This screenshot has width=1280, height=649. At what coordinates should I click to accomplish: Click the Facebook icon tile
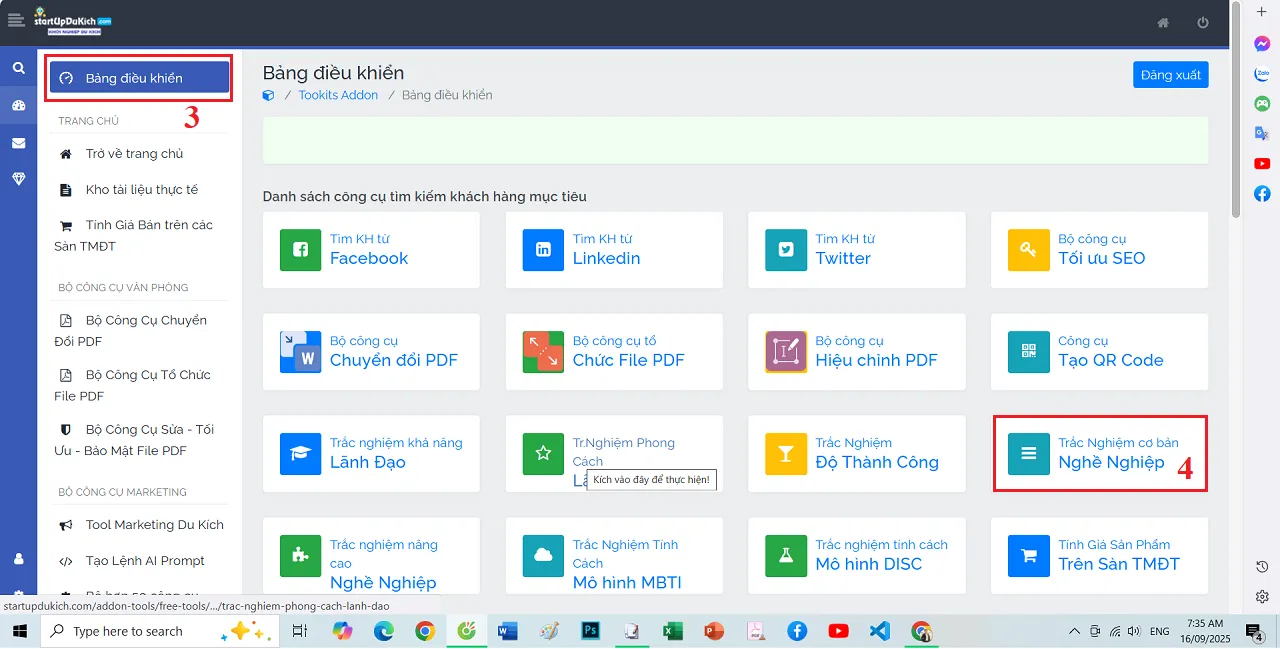[x=300, y=250]
